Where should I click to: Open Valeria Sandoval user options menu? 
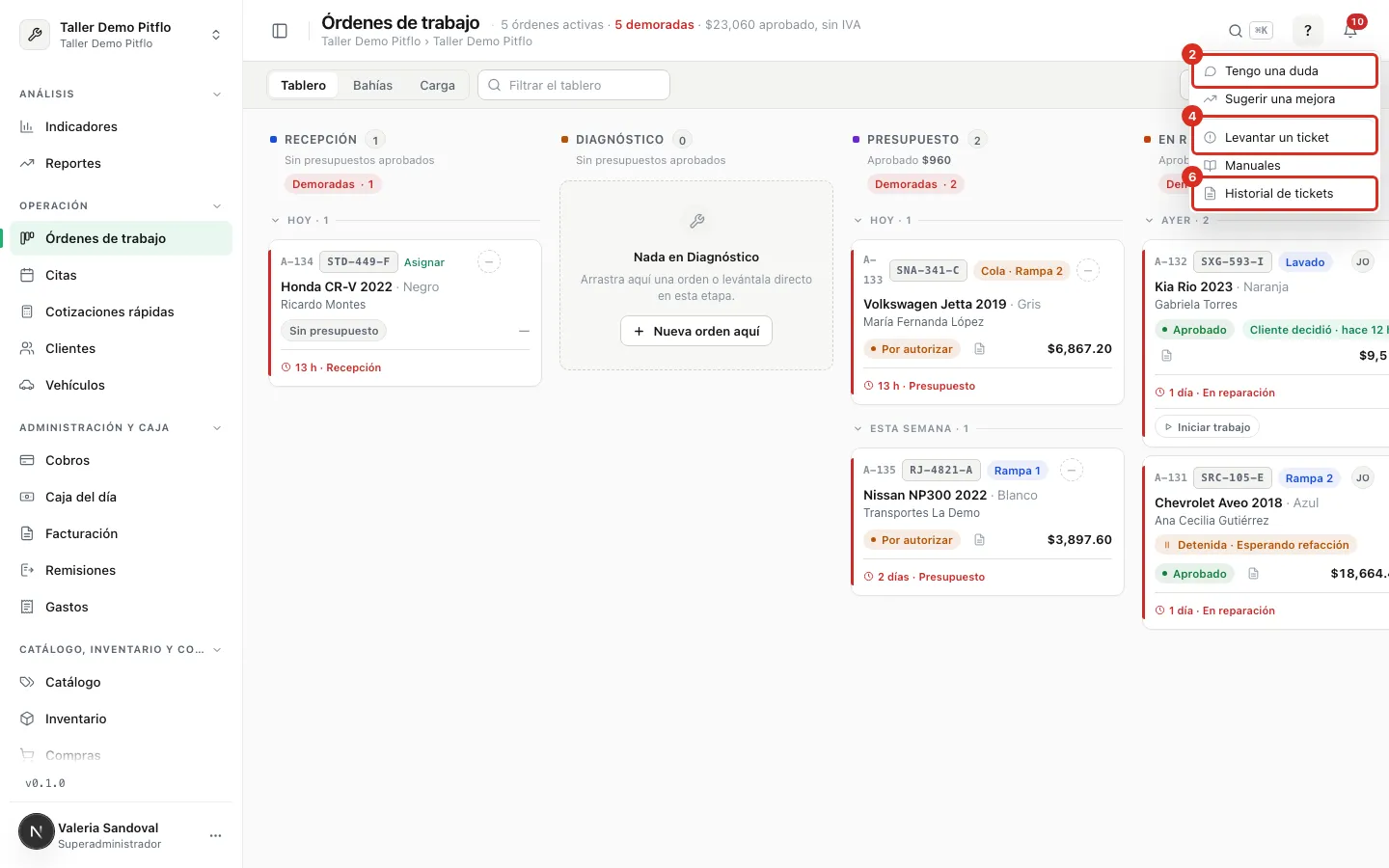216,835
